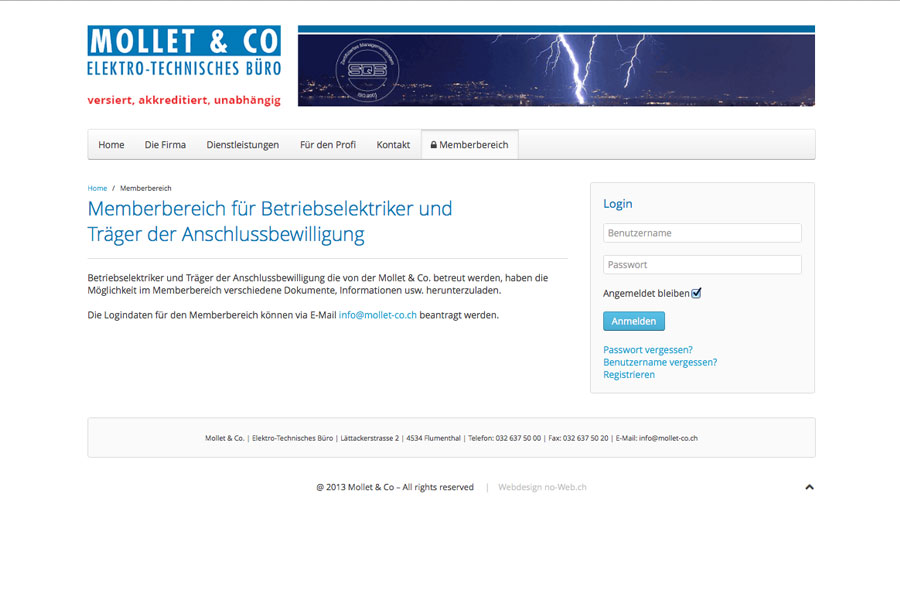Toggle the Angemeldet bleiben checkbox
Image resolution: width=900 pixels, height=600 pixels.
[697, 293]
